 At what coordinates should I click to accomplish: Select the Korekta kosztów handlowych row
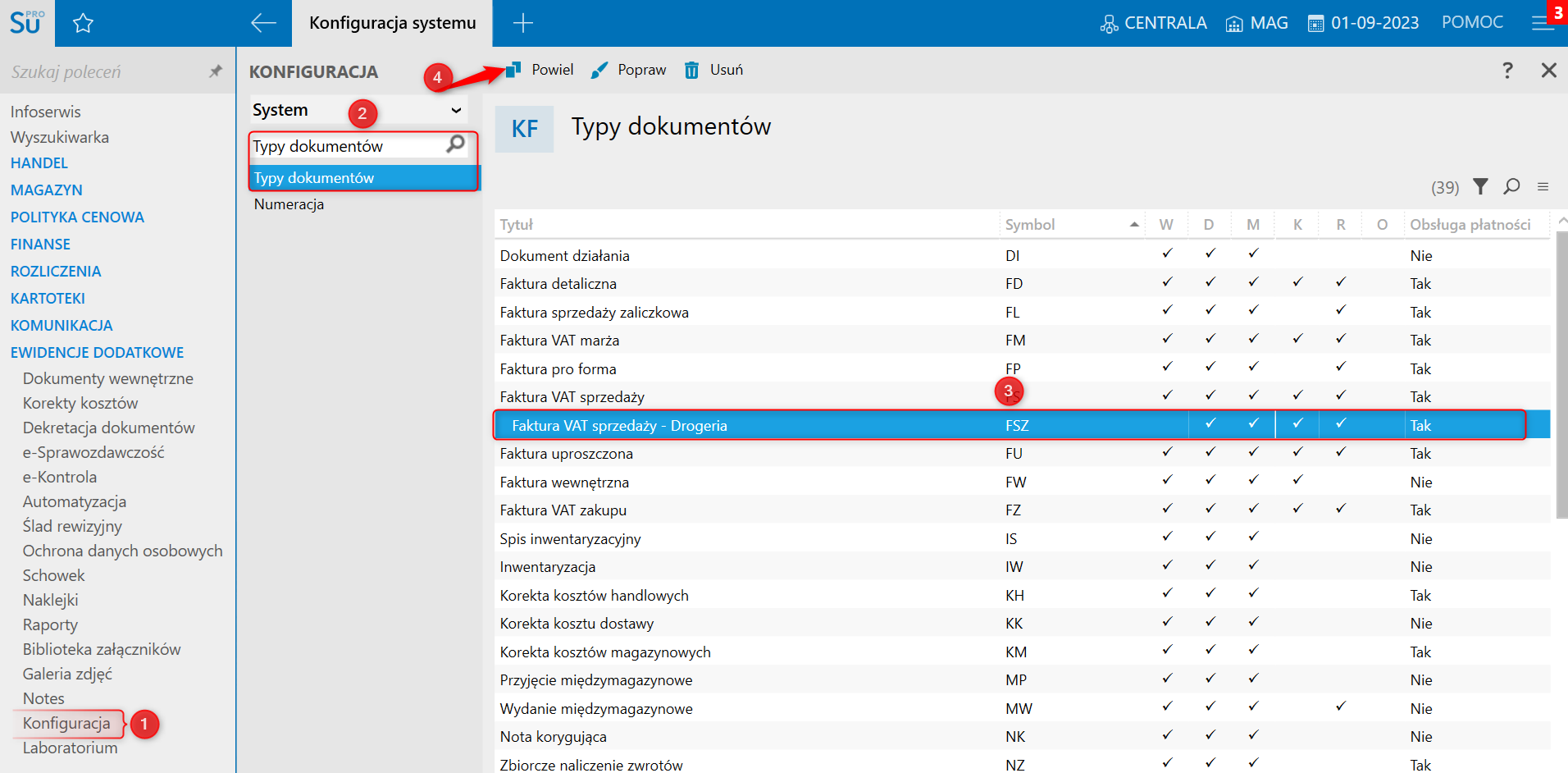click(1022, 595)
